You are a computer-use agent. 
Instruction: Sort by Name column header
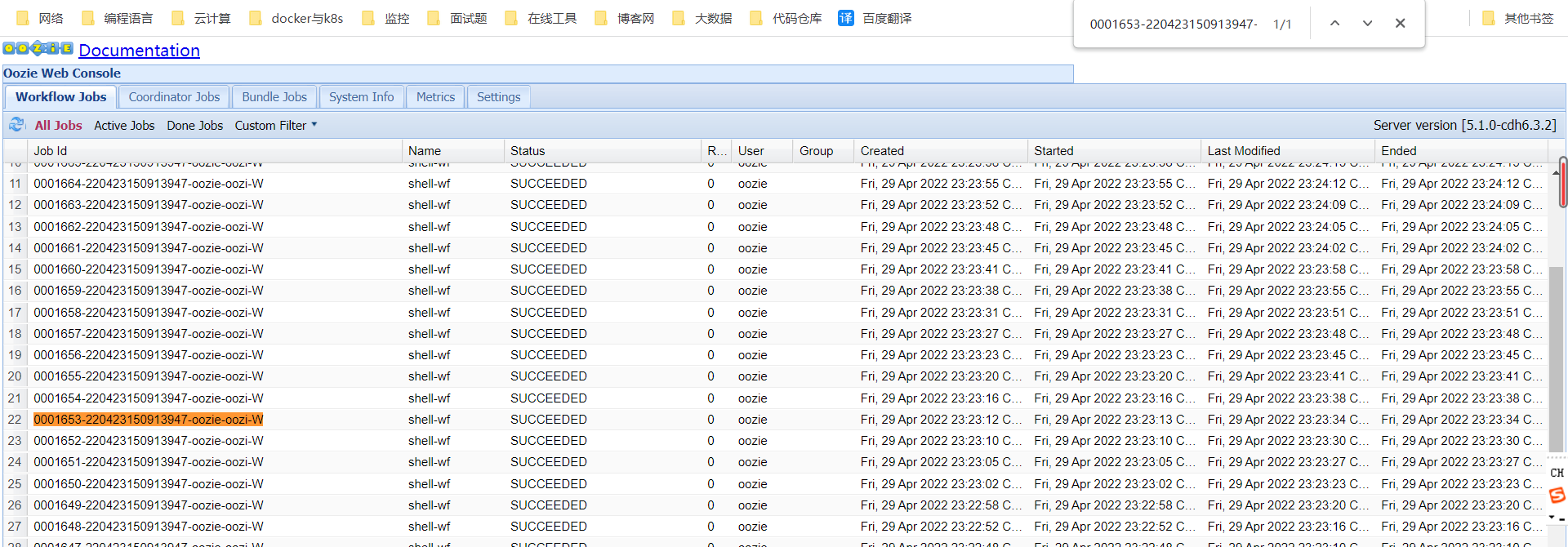(452, 150)
